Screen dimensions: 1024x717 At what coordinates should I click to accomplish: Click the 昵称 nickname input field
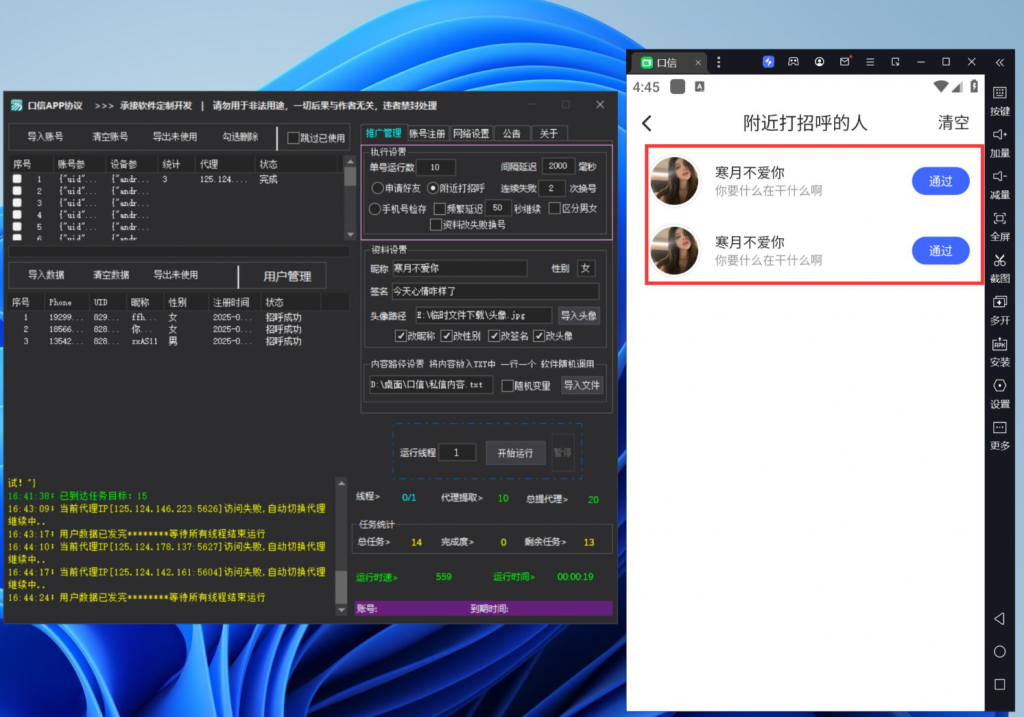458,268
